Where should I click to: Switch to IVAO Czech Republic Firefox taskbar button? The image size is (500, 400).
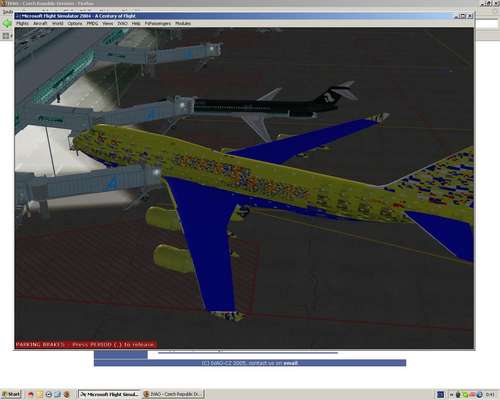[x=173, y=394]
